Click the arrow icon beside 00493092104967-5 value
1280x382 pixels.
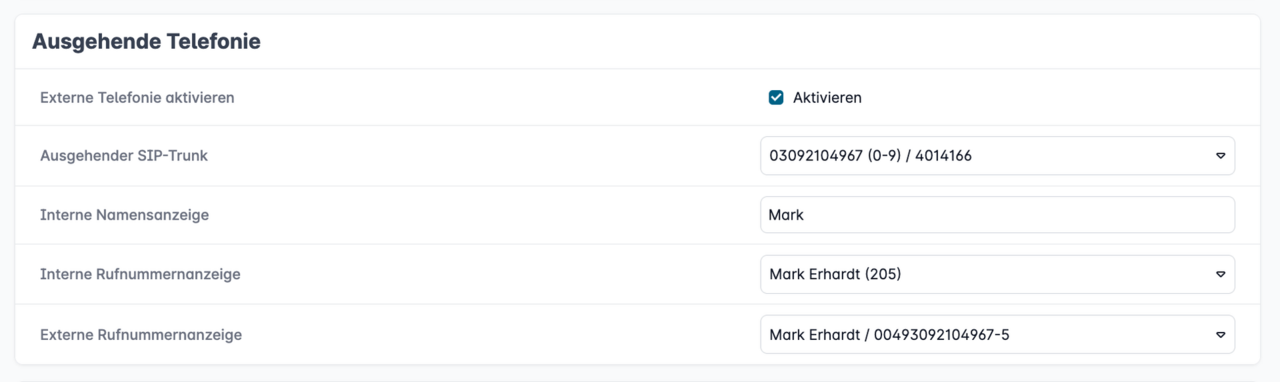click(1220, 334)
